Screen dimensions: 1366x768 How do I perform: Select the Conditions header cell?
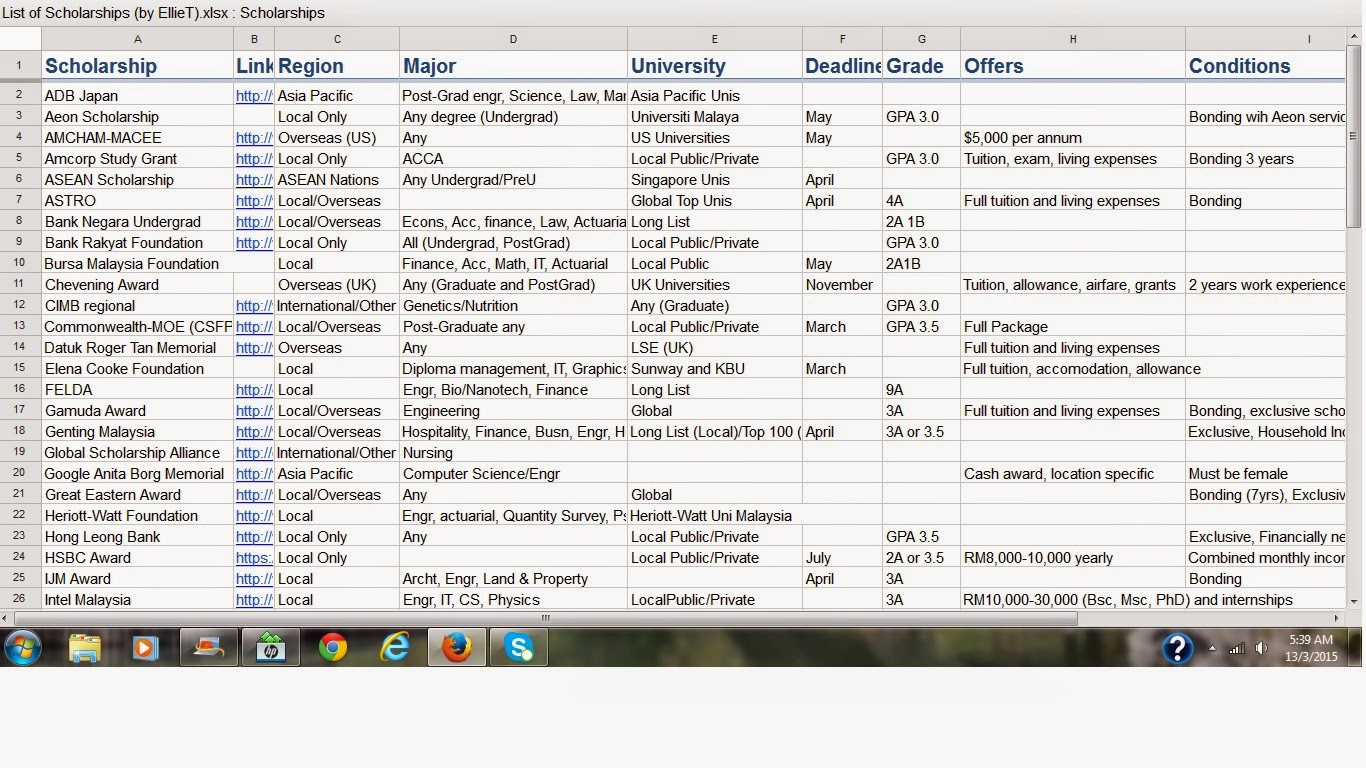(x=1266, y=66)
